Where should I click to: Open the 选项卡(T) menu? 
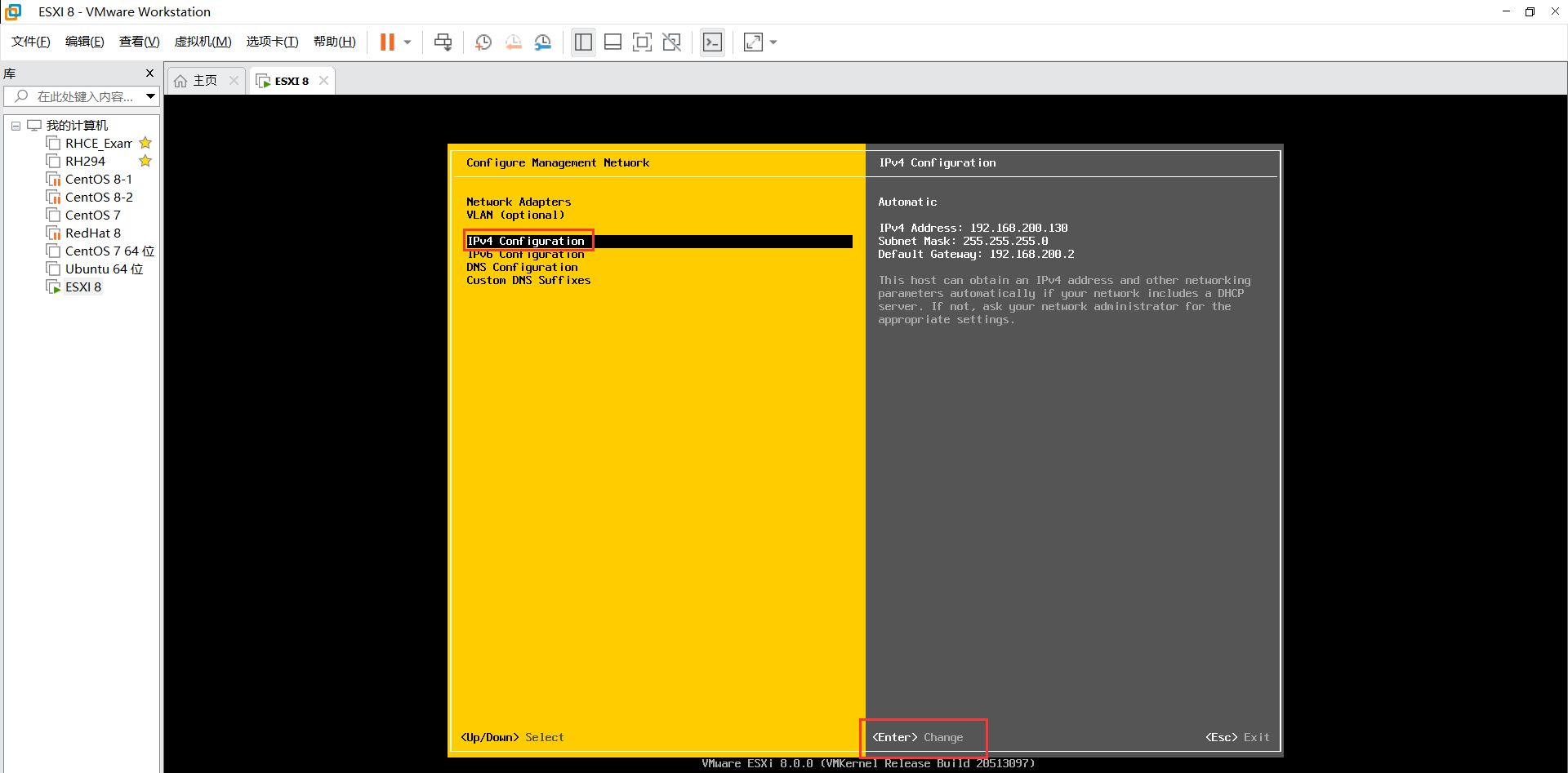272,42
